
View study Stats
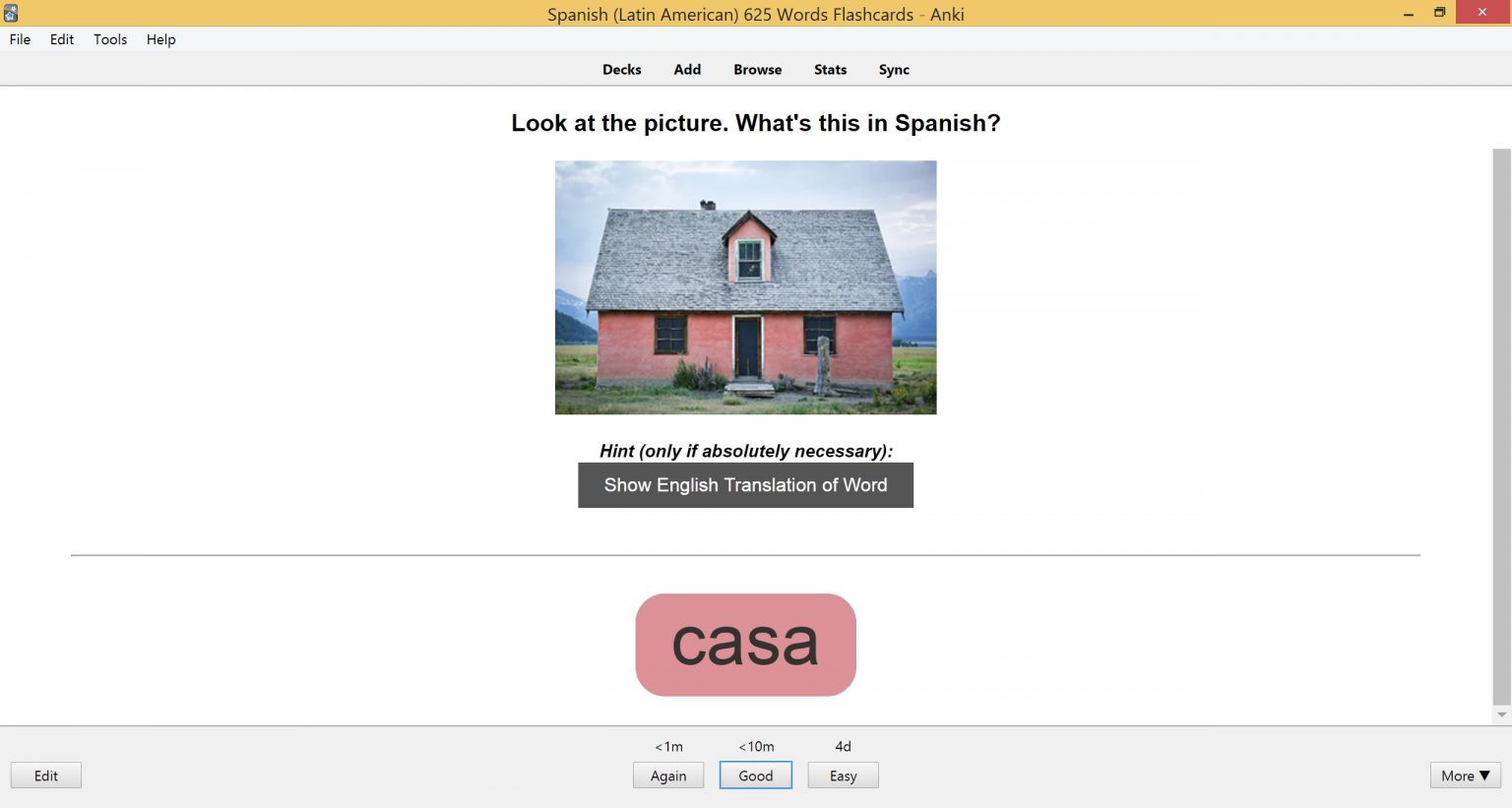[830, 69]
